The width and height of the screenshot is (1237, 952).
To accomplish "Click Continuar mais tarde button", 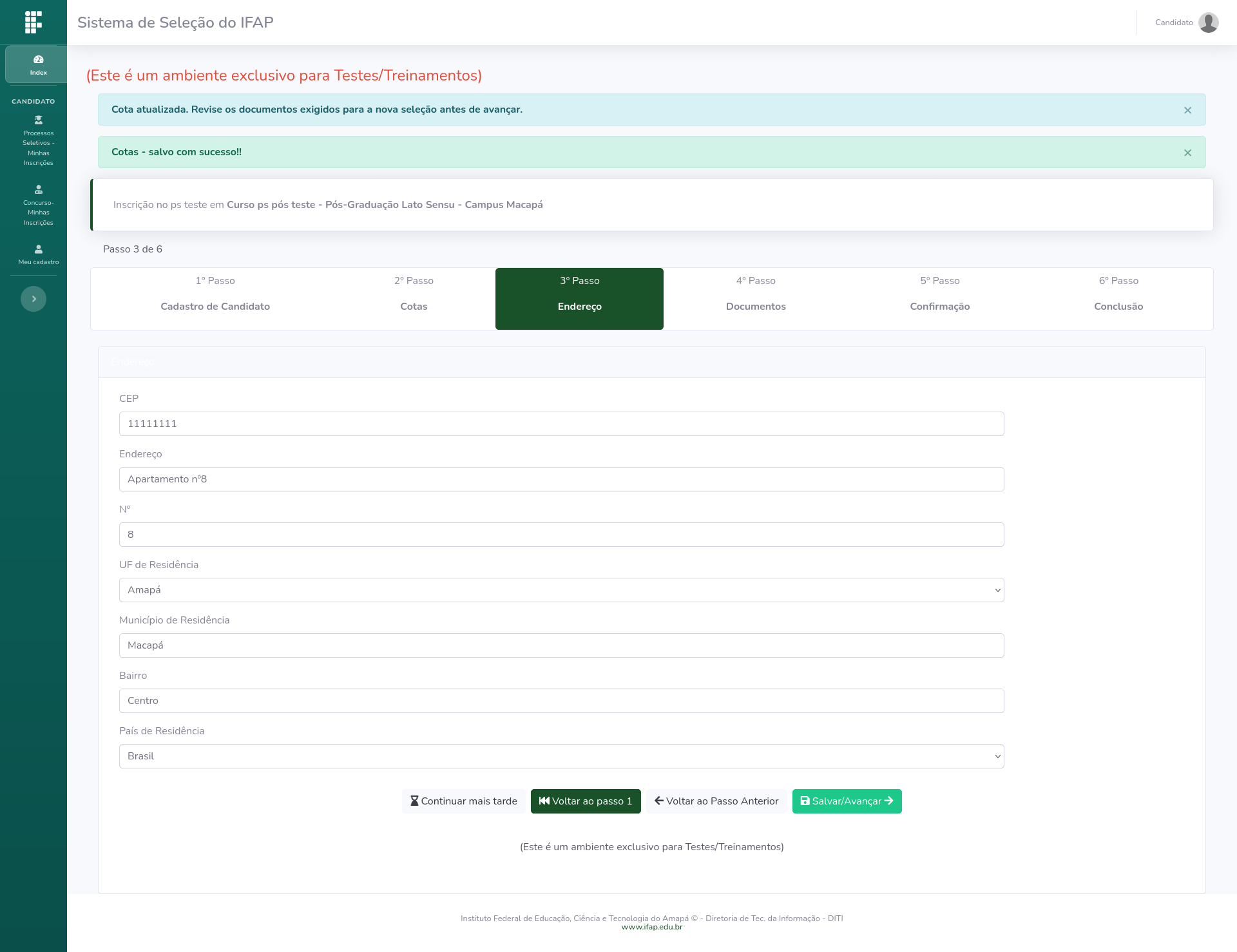I will pyautogui.click(x=464, y=801).
